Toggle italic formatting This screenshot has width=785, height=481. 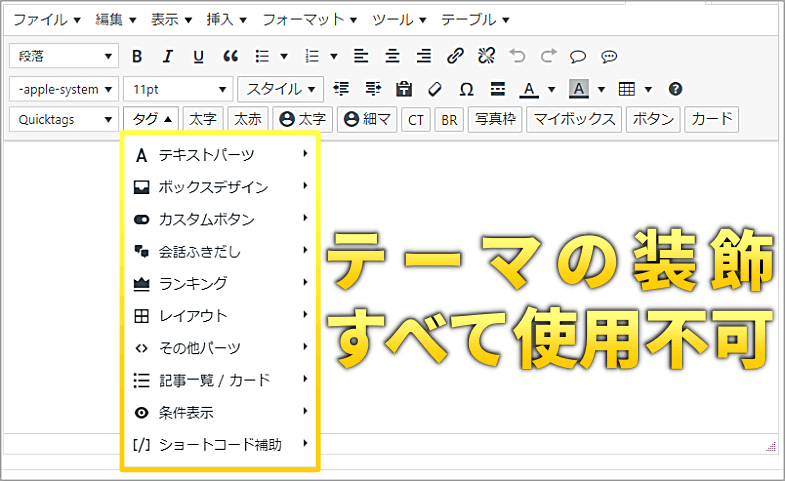[168, 56]
